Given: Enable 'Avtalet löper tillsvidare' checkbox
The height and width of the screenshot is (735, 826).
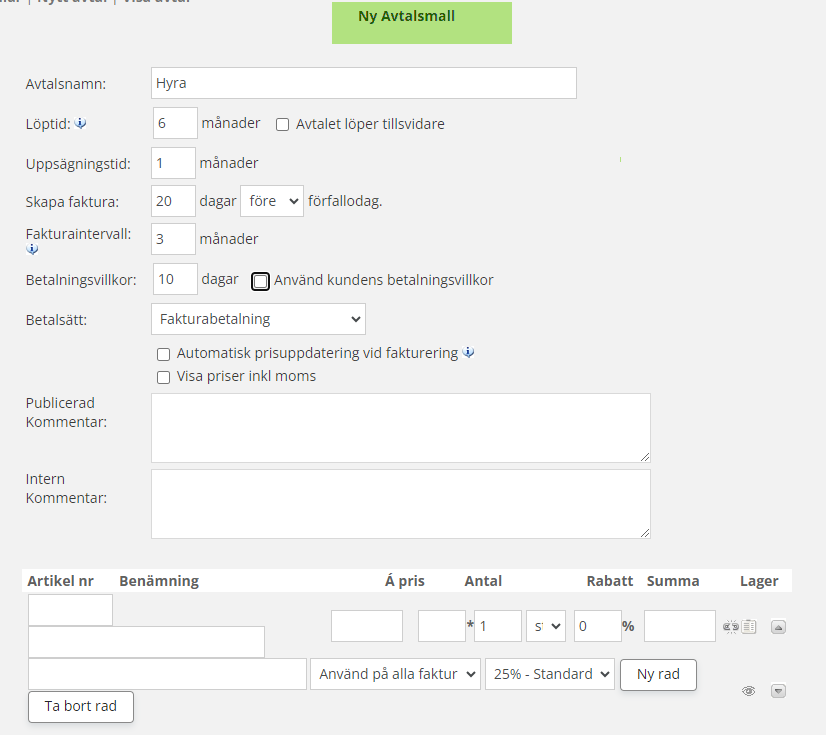Looking at the screenshot, I should [x=283, y=125].
